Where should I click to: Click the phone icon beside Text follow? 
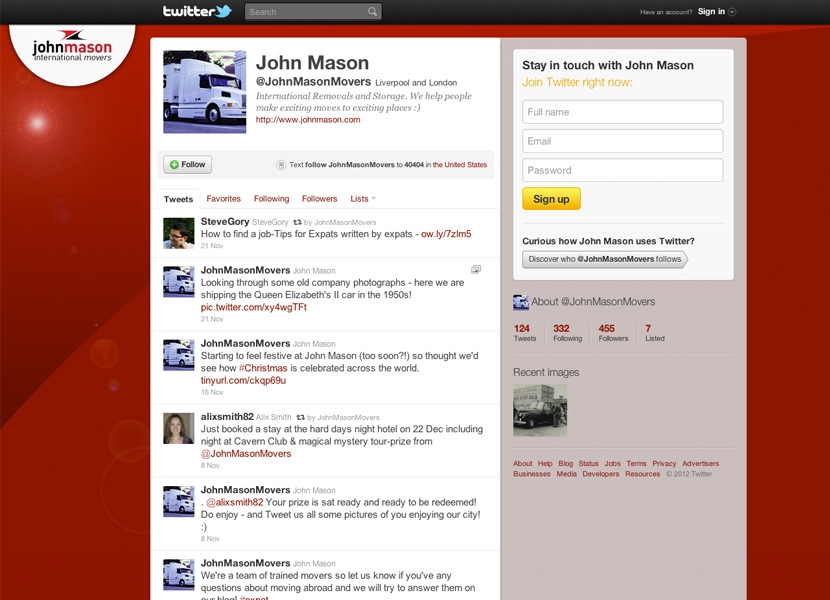tap(281, 165)
